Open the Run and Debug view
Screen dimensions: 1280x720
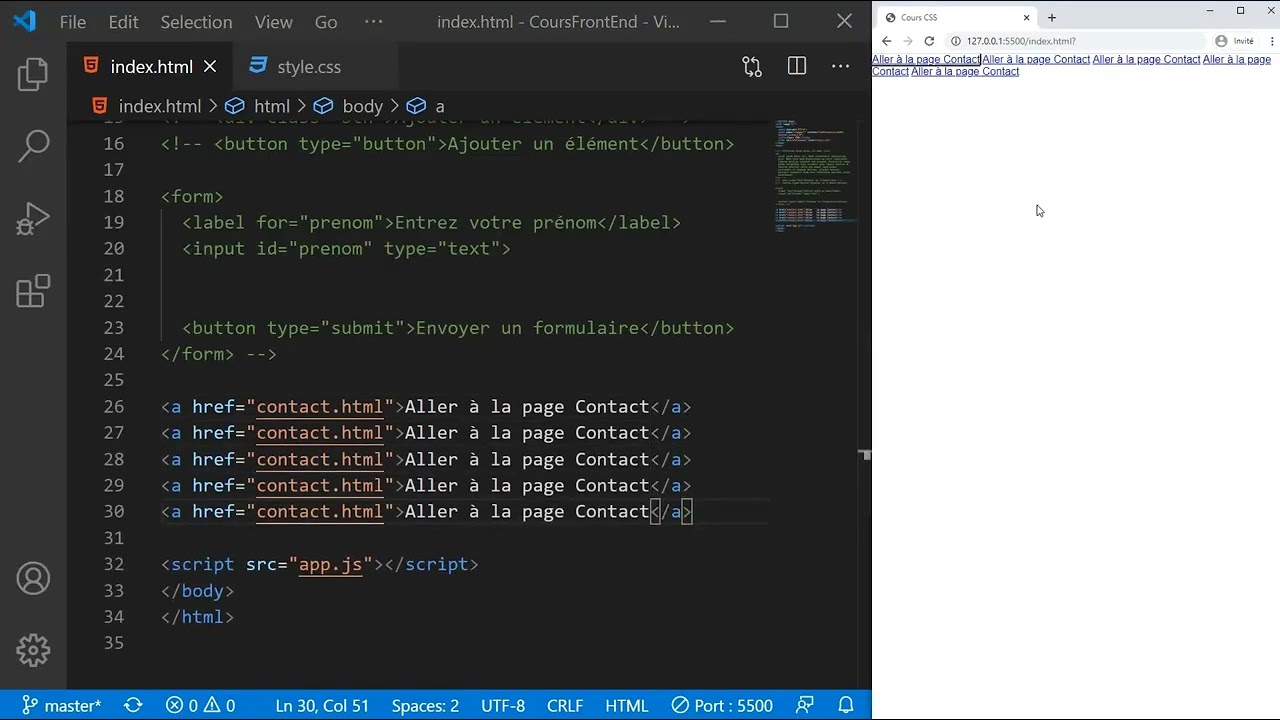pyautogui.click(x=33, y=219)
